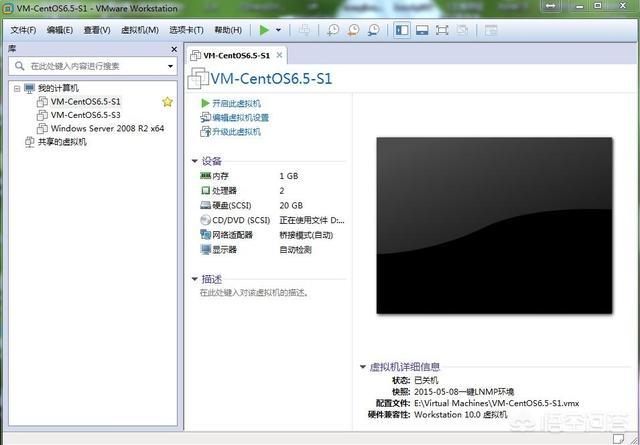
Task: Open the 虚拟机(M) menu
Action: pos(140,30)
